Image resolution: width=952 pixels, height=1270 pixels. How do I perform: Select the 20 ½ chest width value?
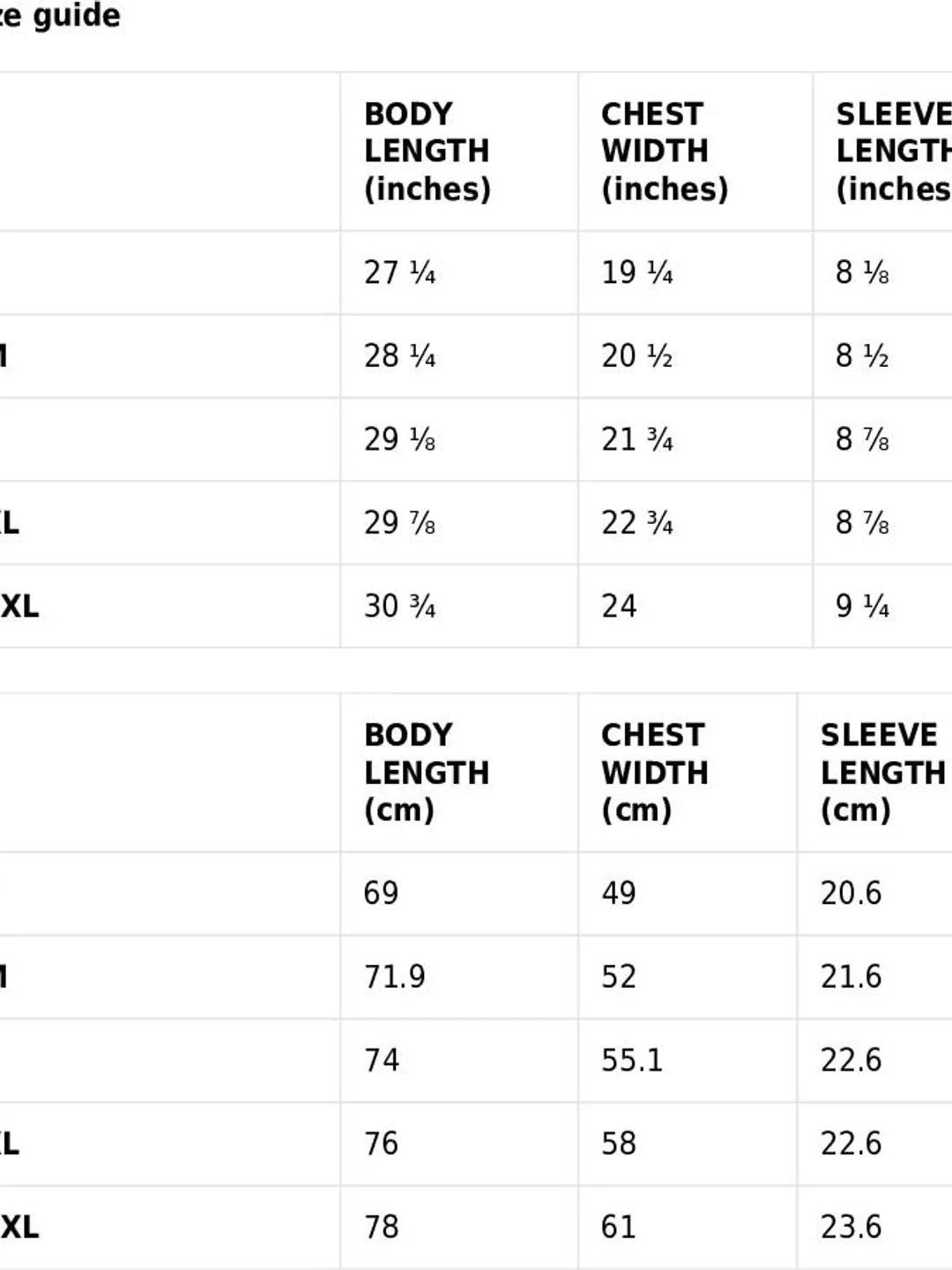point(637,356)
